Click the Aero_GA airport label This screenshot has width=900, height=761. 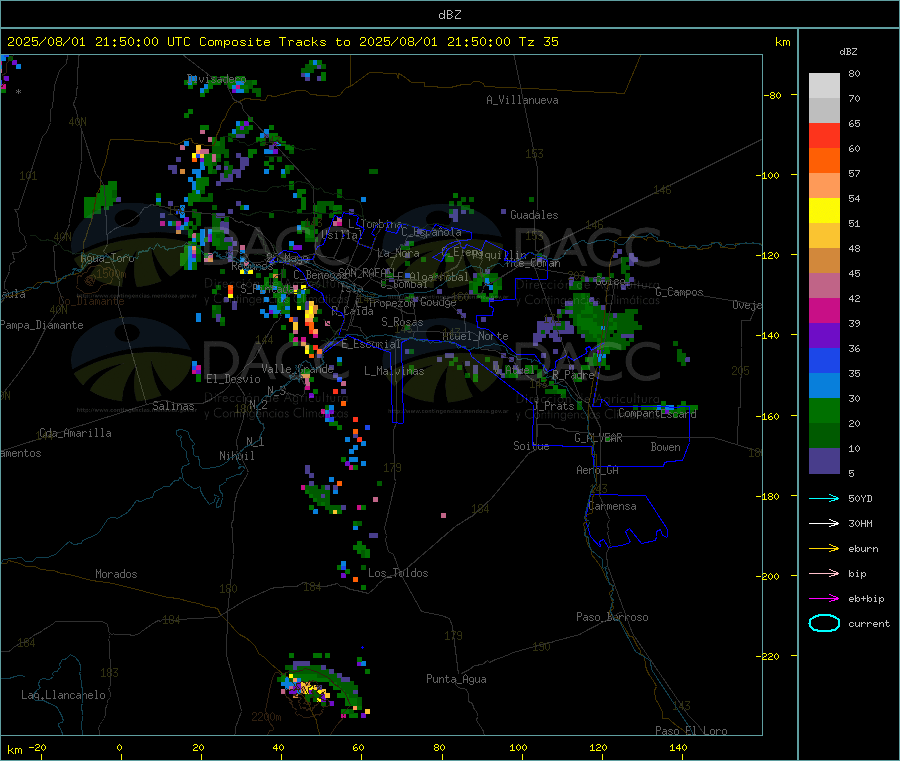pyautogui.click(x=598, y=470)
